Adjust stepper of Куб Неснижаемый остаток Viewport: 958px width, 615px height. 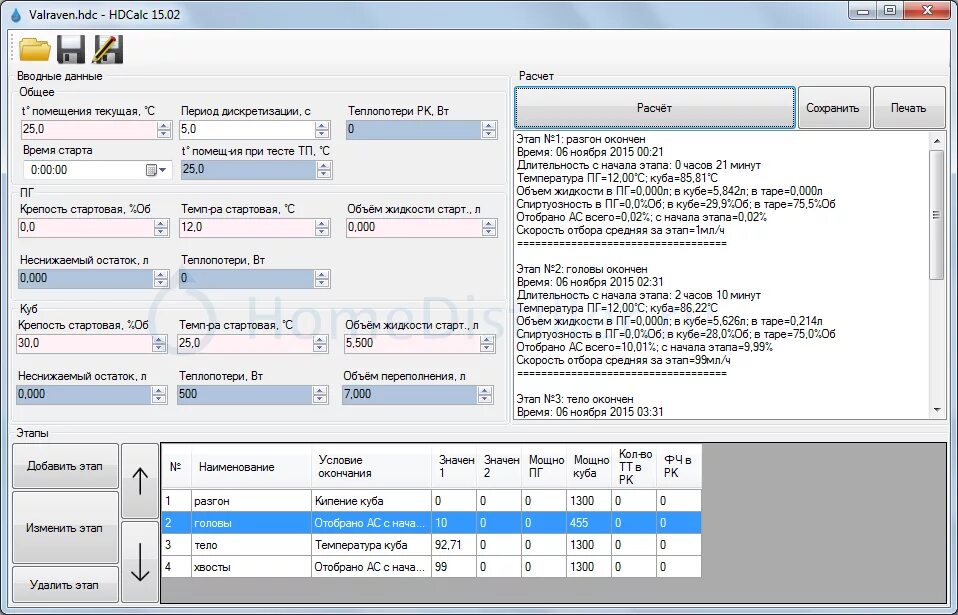click(x=159, y=395)
